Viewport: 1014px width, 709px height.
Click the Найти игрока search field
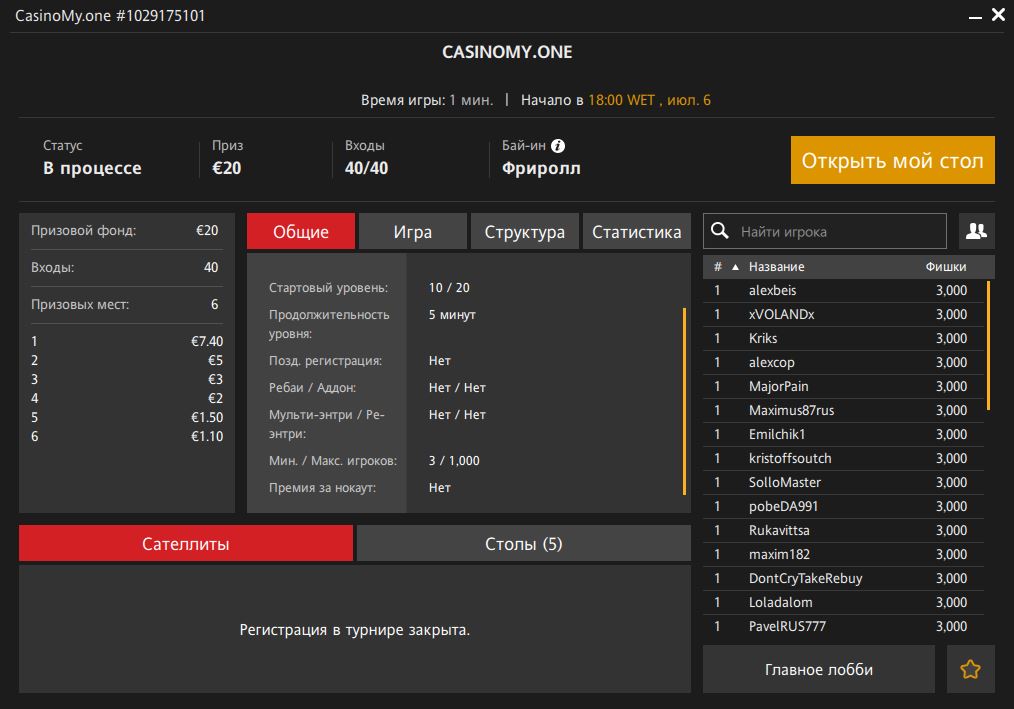pyautogui.click(x=840, y=231)
